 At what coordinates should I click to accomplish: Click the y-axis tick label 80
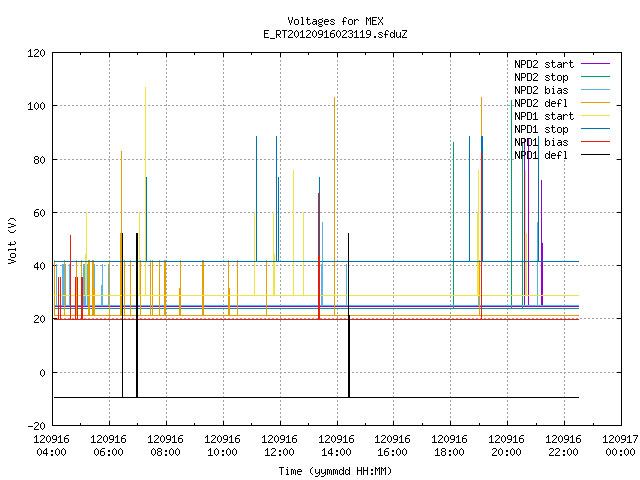click(x=40, y=160)
